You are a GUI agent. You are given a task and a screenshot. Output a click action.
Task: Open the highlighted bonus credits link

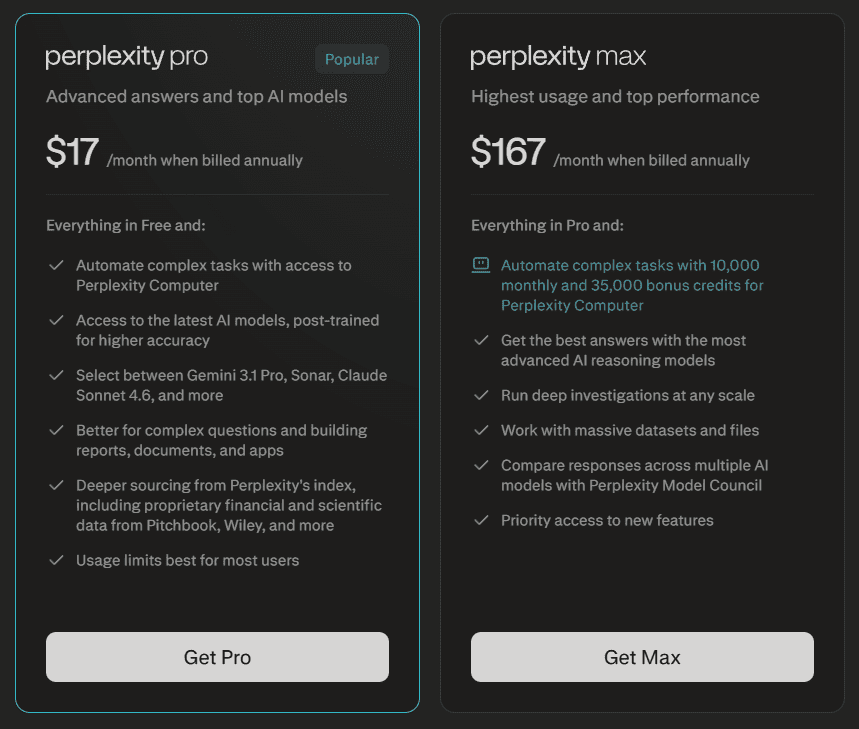tap(630, 285)
